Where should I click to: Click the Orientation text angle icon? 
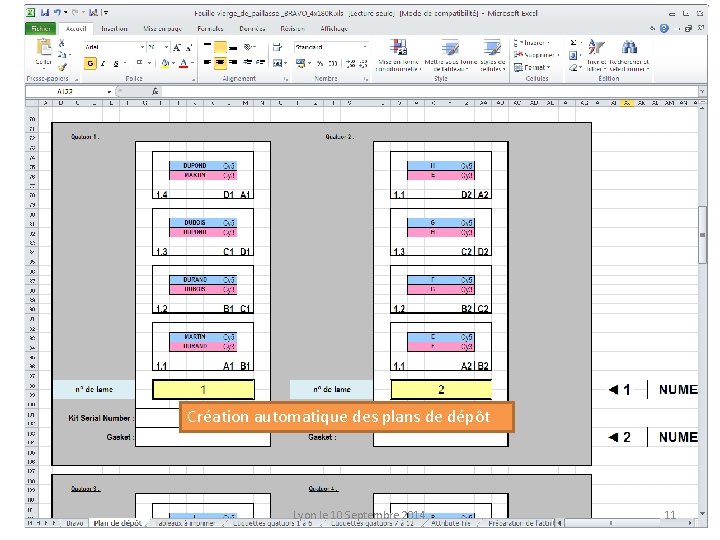pyautogui.click(x=248, y=47)
